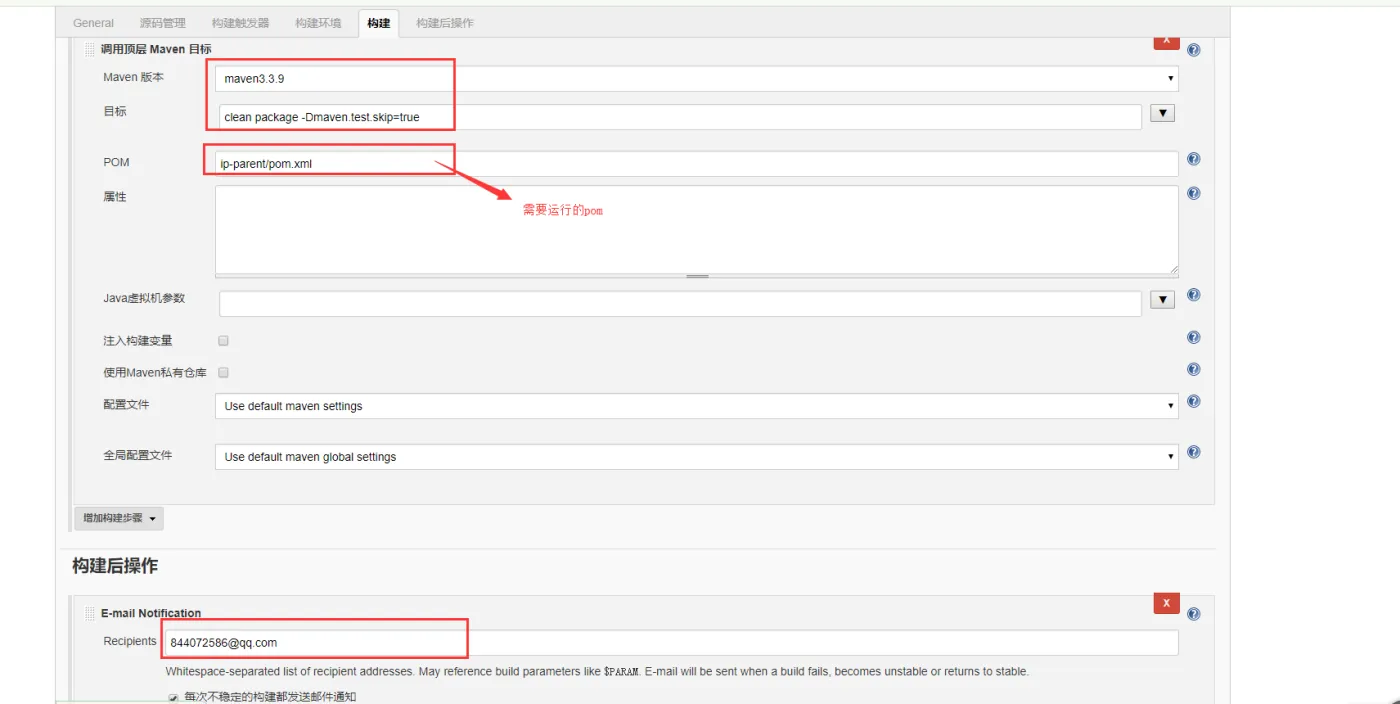The width and height of the screenshot is (1400, 704).
Task: Click the 构建后操作 section heading
Action: click(115, 566)
